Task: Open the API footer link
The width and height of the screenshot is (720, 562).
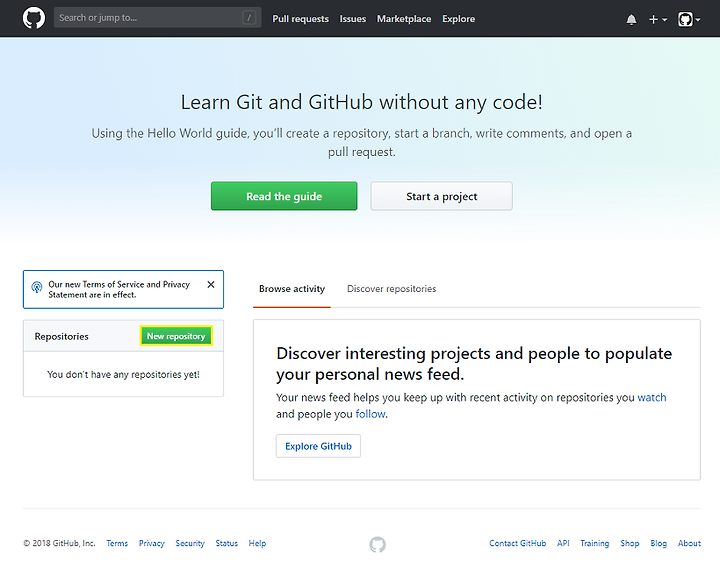Action: [x=563, y=543]
